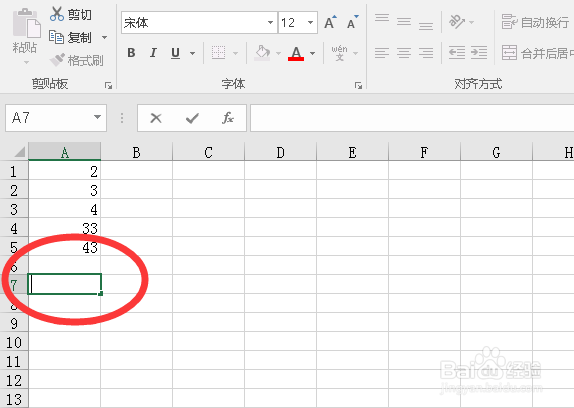574x408 pixels.
Task: Open Insert Function fx dialog
Action: 228,118
